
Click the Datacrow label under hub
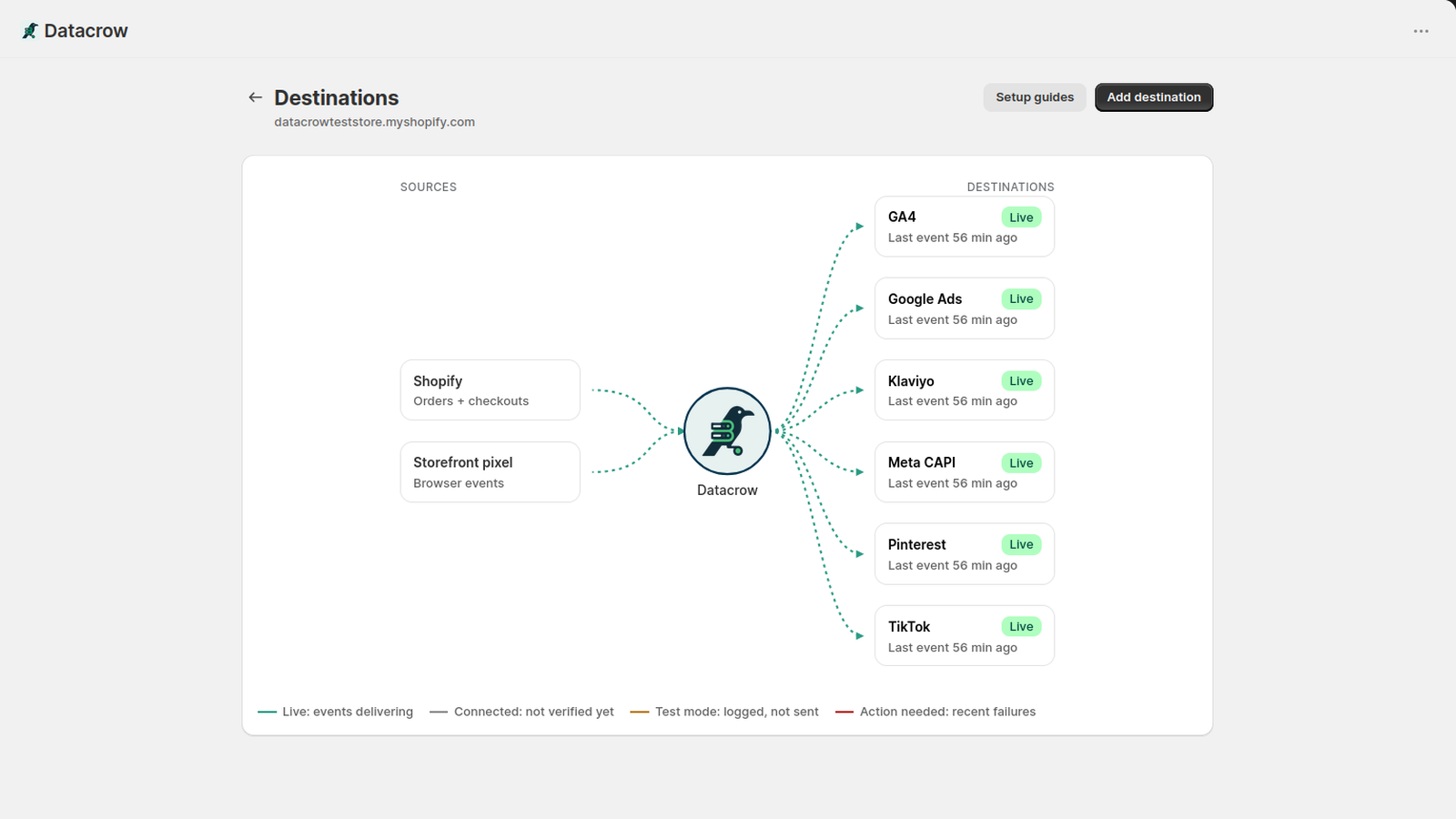(x=727, y=490)
